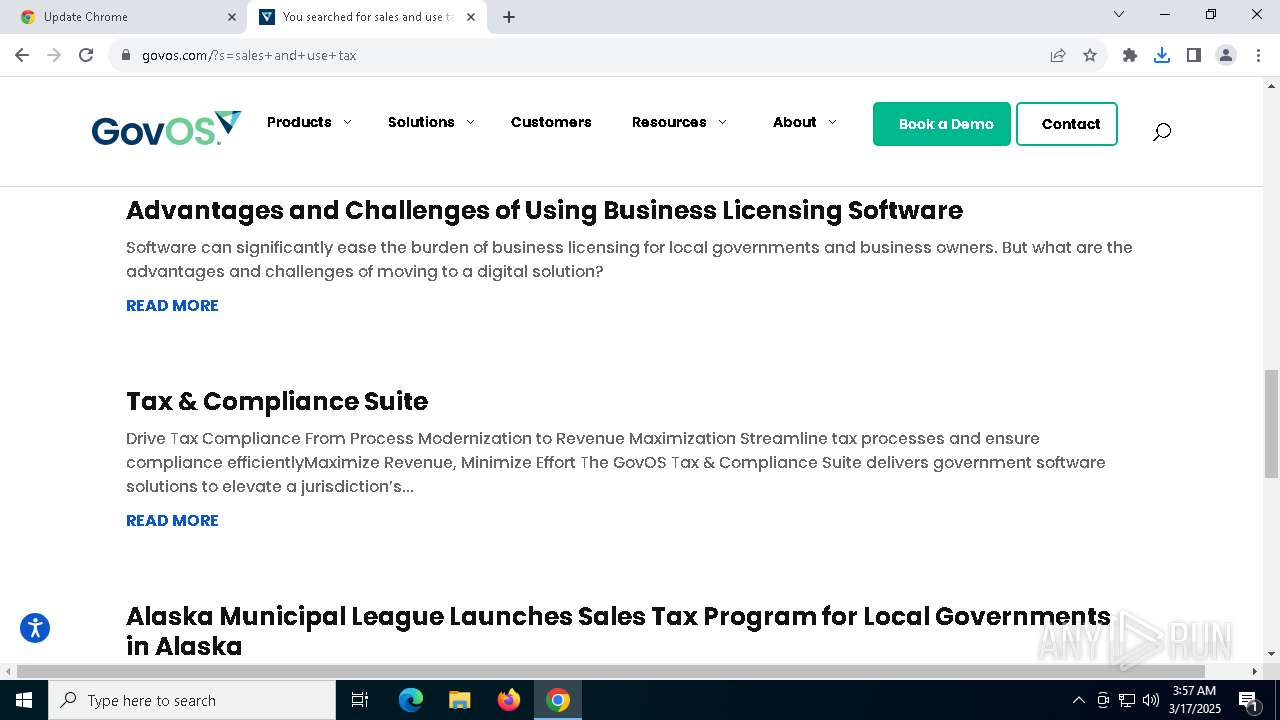This screenshot has height=720, width=1280.
Task: Open the Tax & Compliance Suite result
Action: (277, 401)
